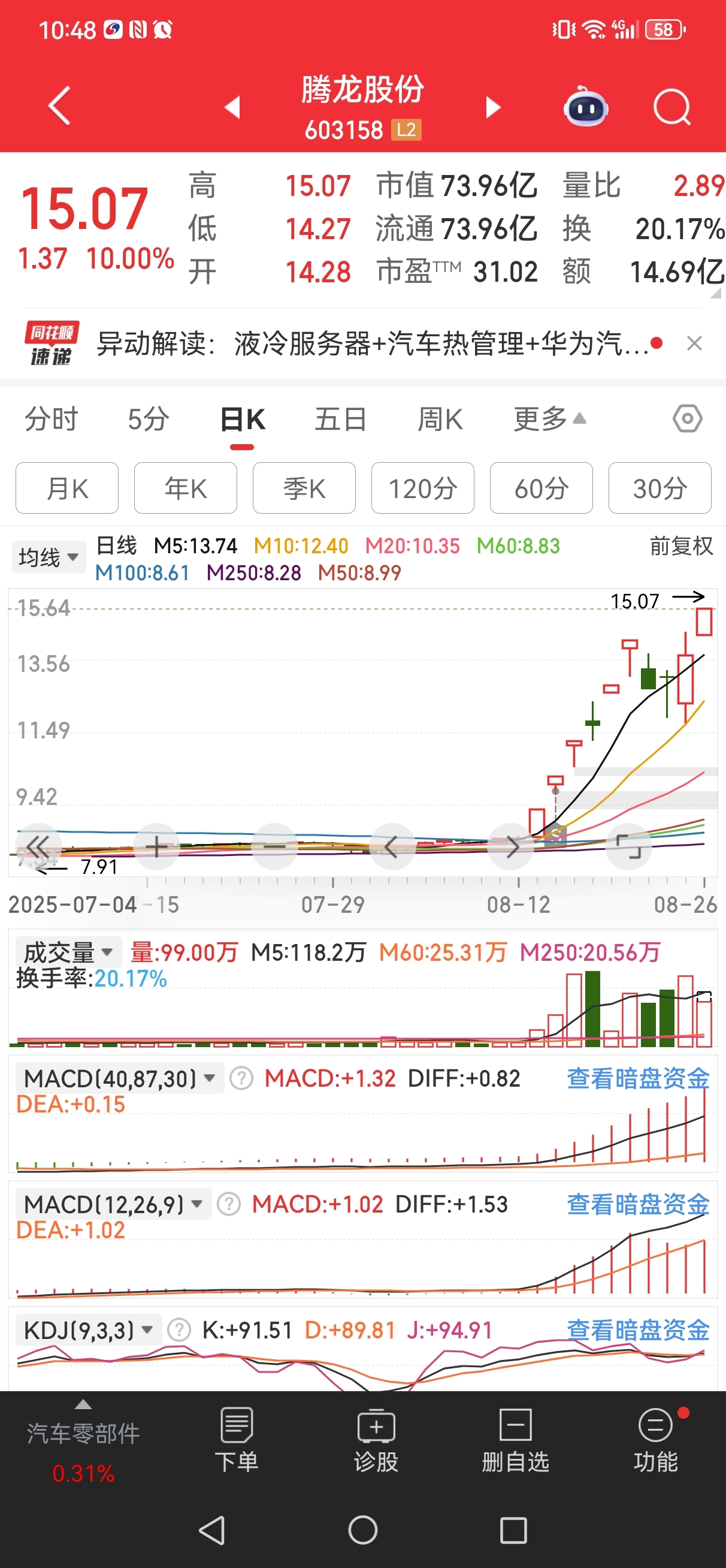Viewport: 726px width, 1568px height.
Task: Open help for MACD(12,26,9)
Action: (229, 1205)
